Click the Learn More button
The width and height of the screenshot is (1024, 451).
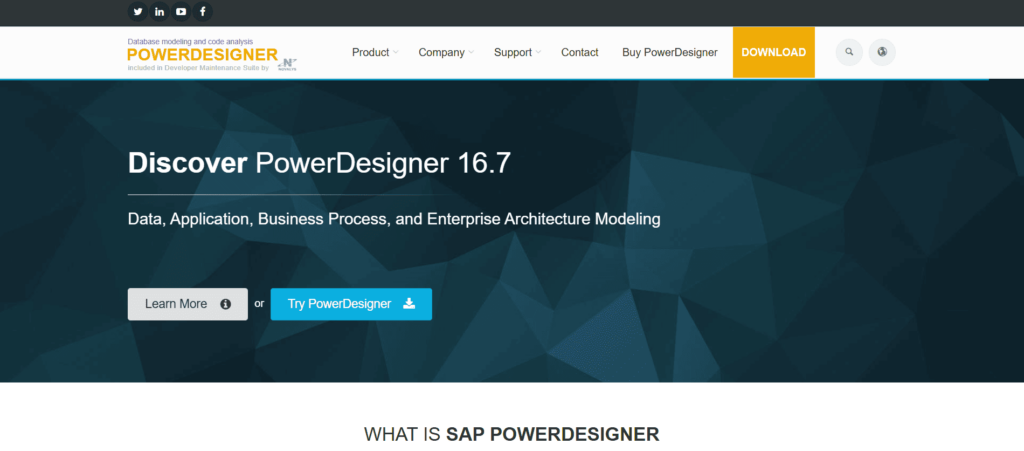tap(187, 304)
